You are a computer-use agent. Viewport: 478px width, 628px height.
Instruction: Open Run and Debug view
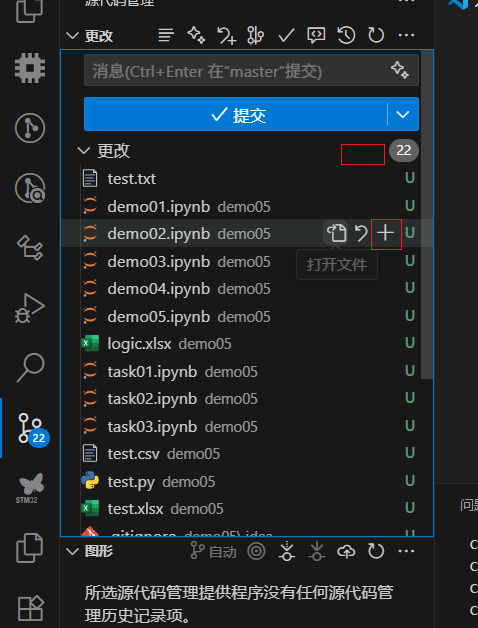tap(30, 308)
